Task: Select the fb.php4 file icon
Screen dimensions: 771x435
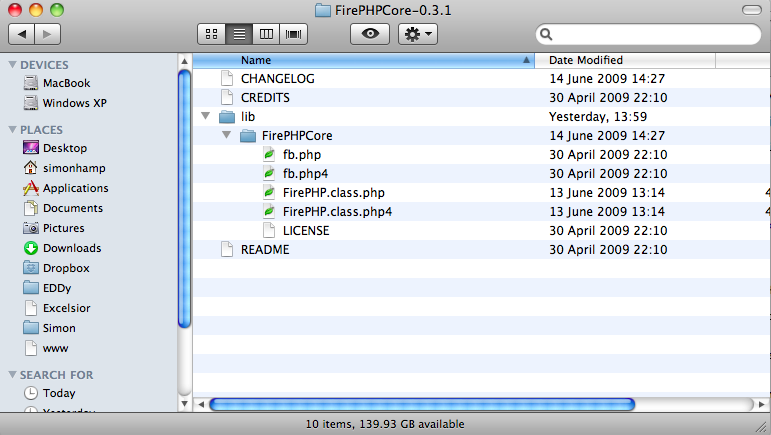Action: (268, 174)
